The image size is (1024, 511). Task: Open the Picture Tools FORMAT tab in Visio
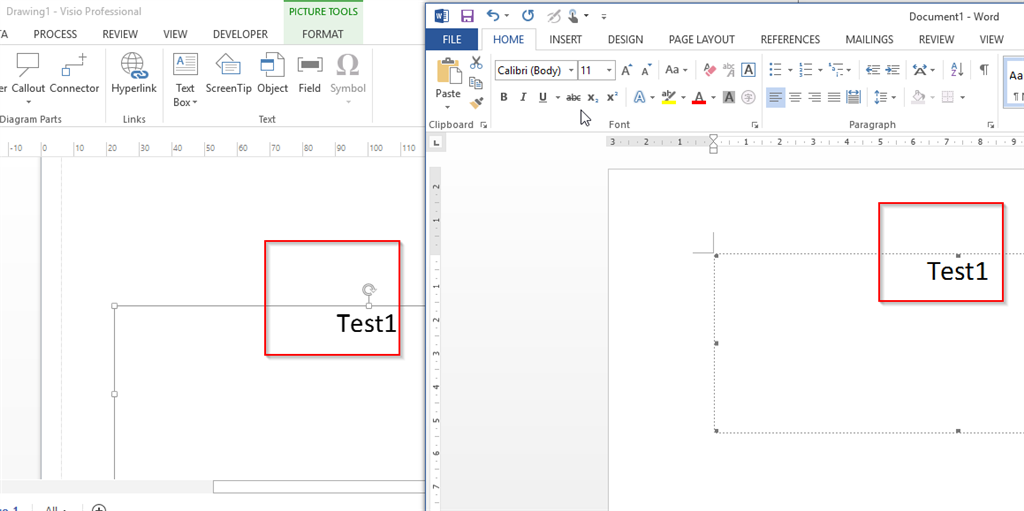323,34
